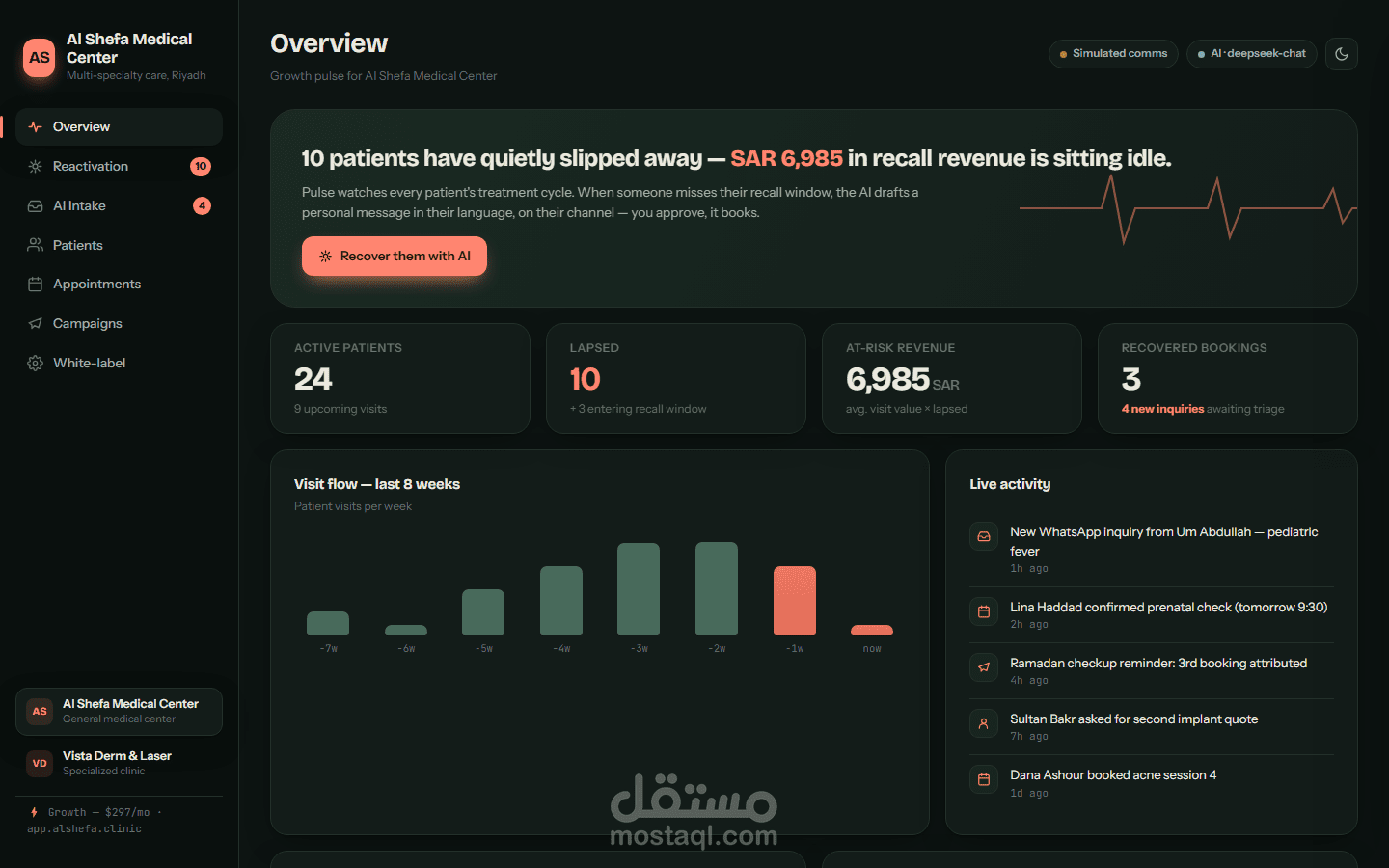Viewport: 1389px width, 868px height.
Task: Click the megaphone icon beside Ramadan checkup reminder
Action: click(984, 667)
